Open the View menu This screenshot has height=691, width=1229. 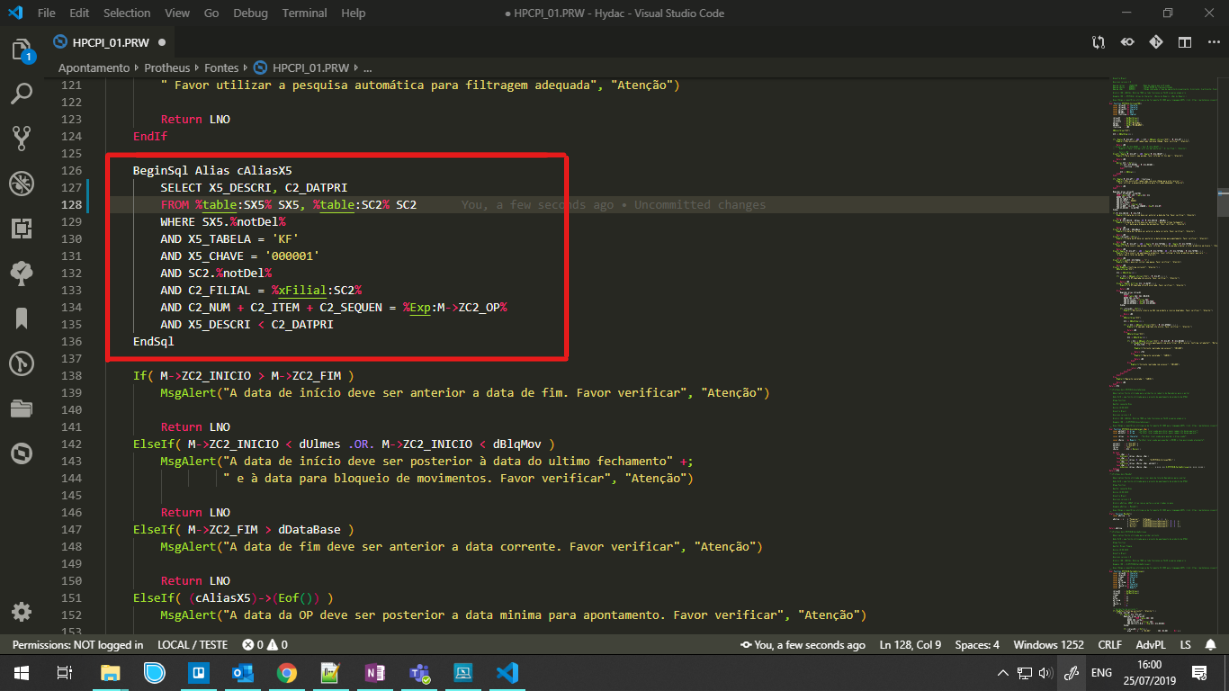[x=177, y=13]
